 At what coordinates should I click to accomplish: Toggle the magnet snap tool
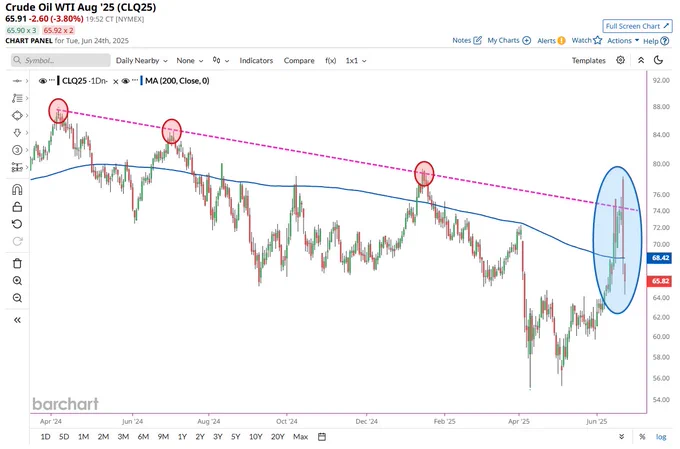[17, 190]
